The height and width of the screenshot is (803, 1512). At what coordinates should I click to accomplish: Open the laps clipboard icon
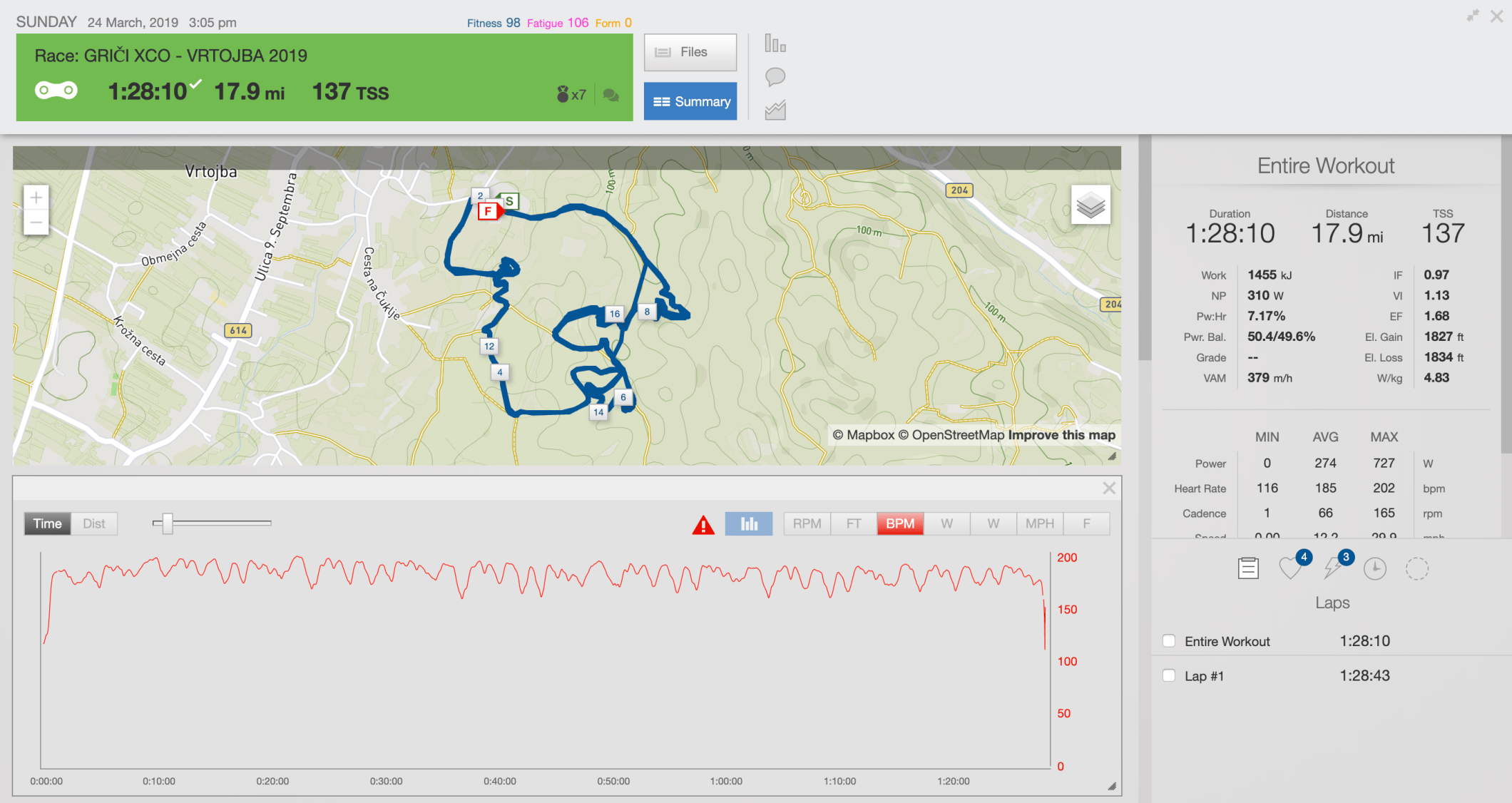click(x=1248, y=568)
